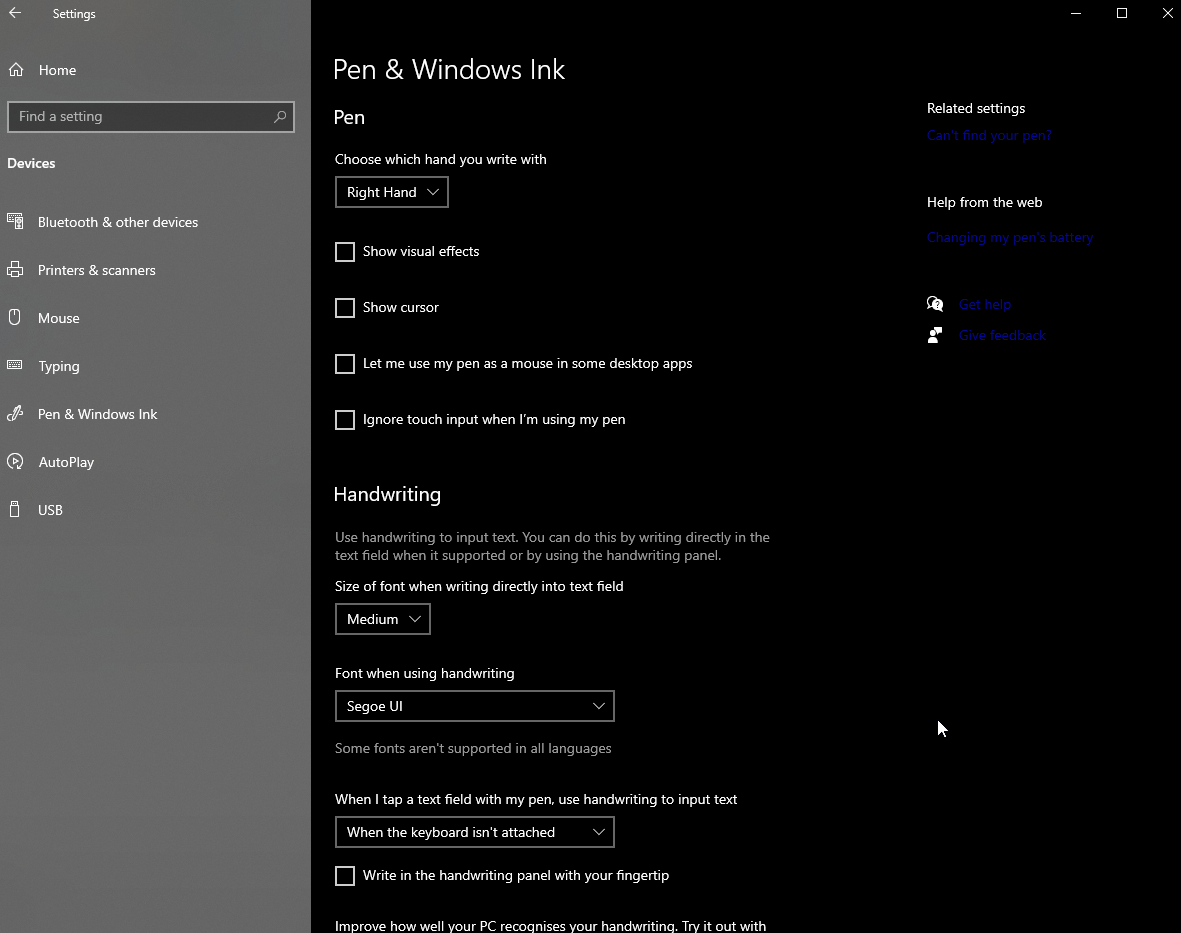The width and height of the screenshot is (1181, 933).
Task: Click the Give feedback link
Action: [x=1002, y=336]
